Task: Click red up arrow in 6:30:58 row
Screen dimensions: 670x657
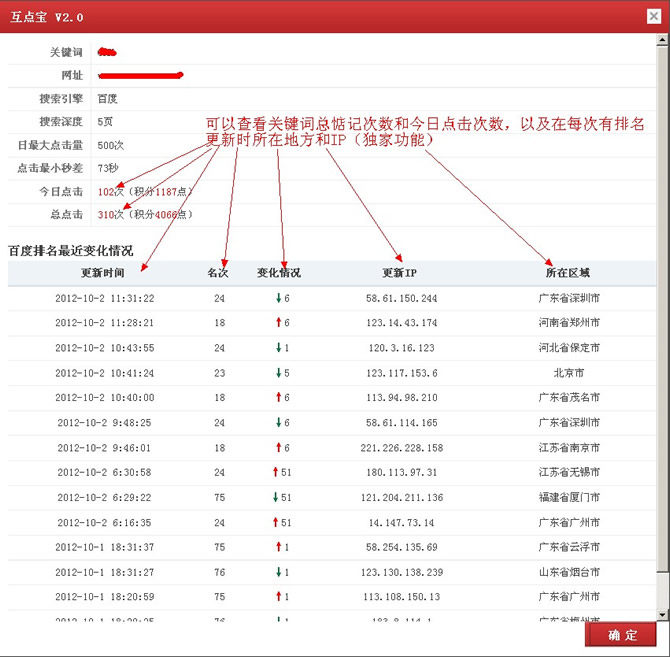Action: (274, 472)
